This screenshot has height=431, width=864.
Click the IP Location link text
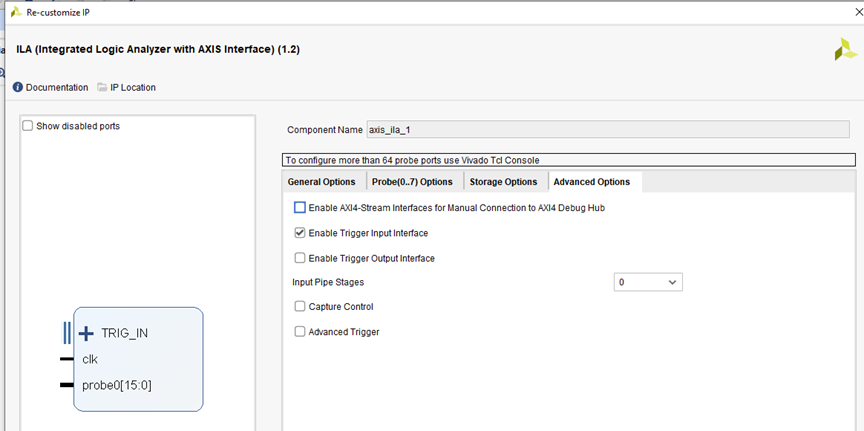[x=133, y=88]
